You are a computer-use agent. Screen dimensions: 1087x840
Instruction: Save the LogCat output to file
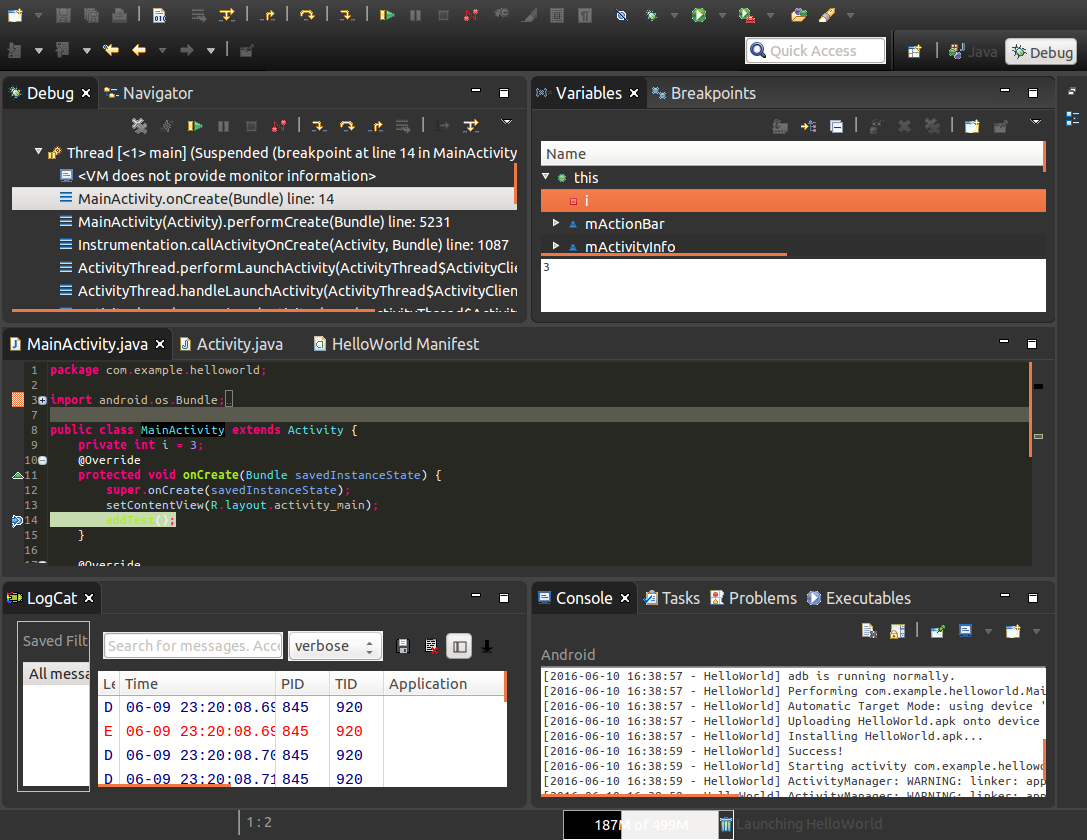(x=403, y=646)
